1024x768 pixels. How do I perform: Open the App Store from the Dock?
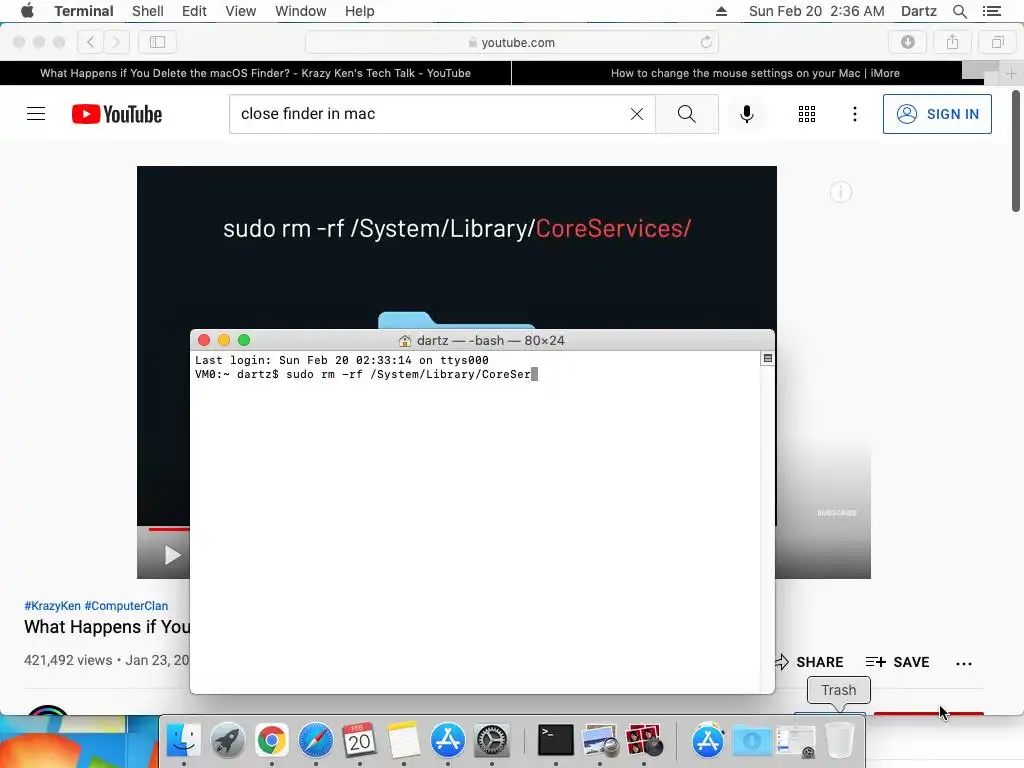[447, 741]
